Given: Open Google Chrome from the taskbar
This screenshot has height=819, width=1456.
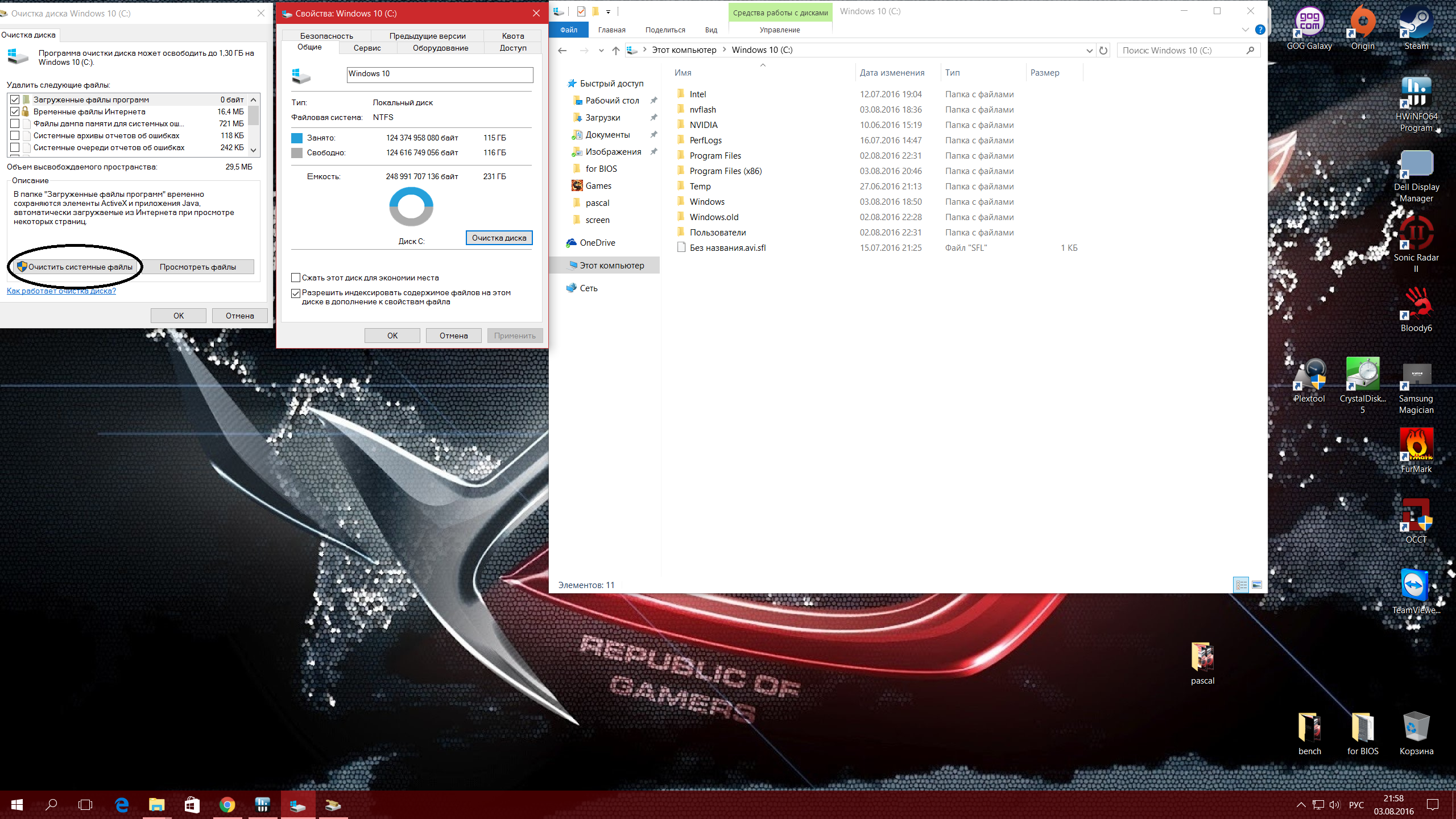Looking at the screenshot, I should click(x=227, y=805).
